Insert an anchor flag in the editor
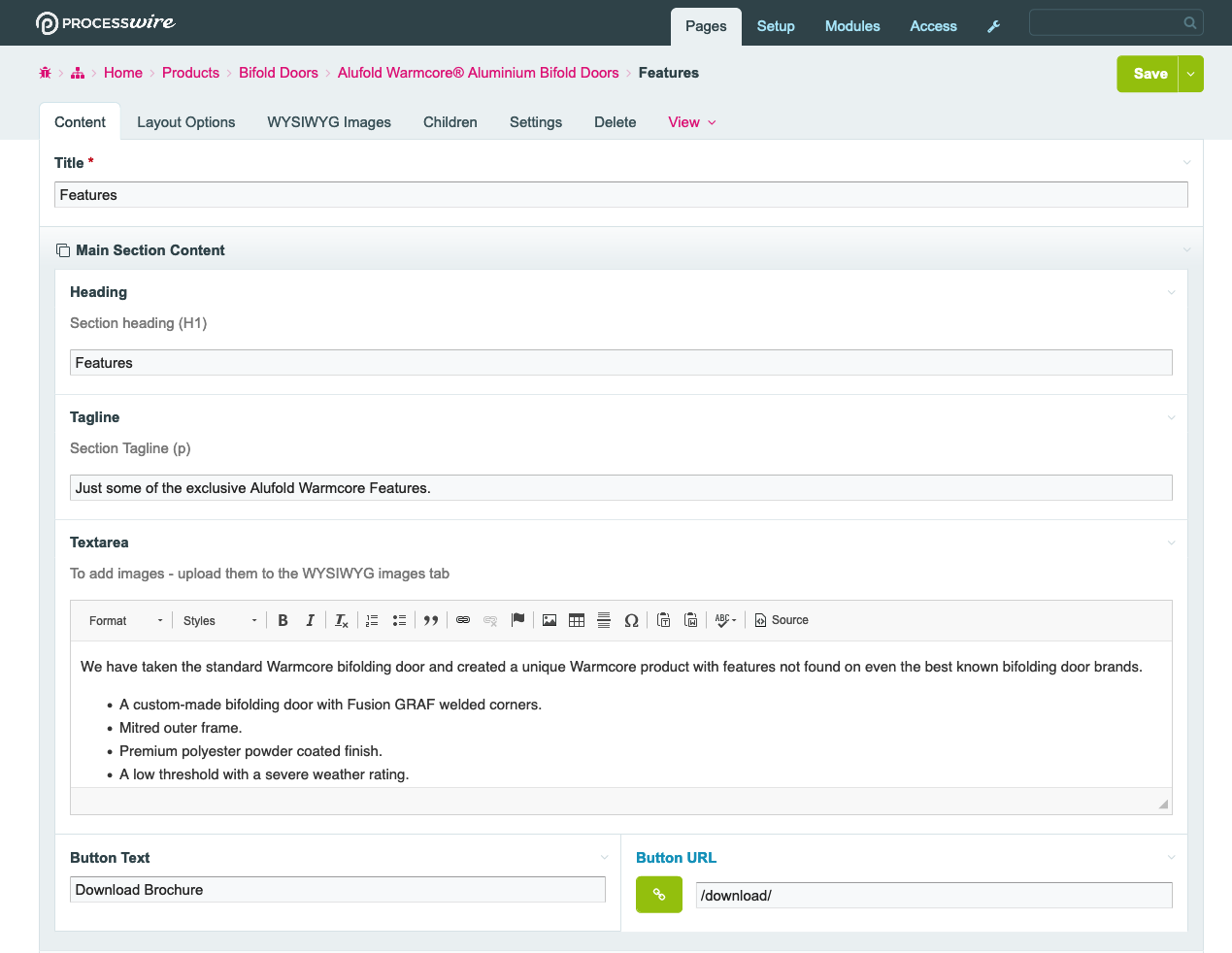 (517, 620)
